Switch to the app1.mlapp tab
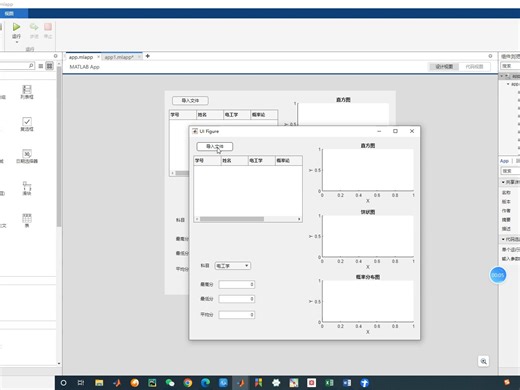Image resolution: width=520 pixels, height=390 pixels. point(119,57)
